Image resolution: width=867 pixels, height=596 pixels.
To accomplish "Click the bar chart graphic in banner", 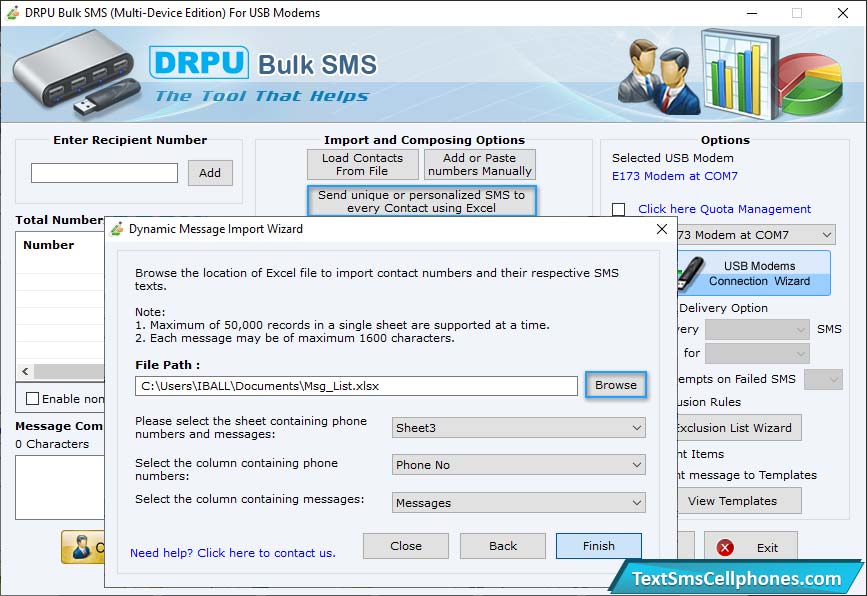I will tap(739, 74).
